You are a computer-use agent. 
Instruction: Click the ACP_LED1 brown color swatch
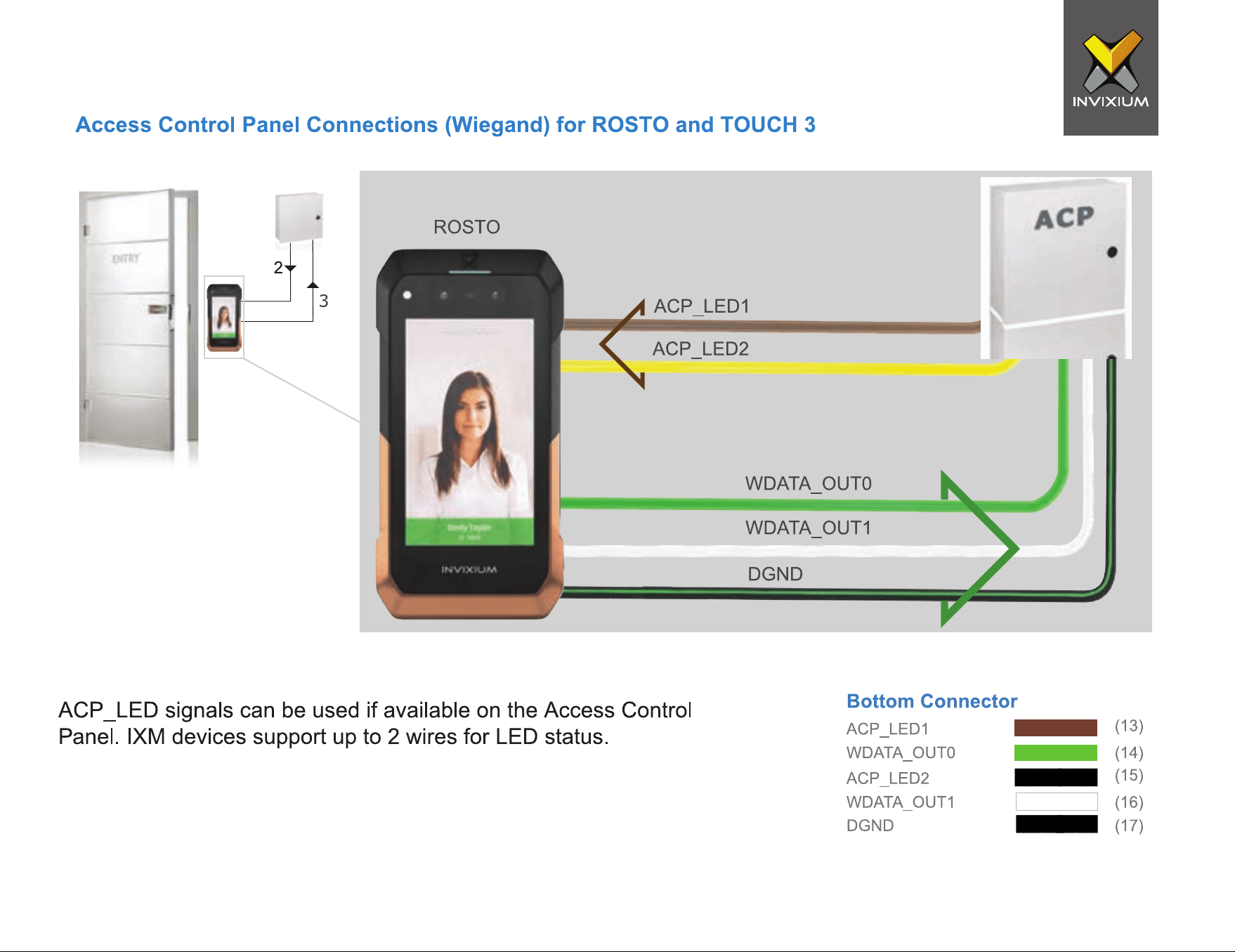pyautogui.click(x=1056, y=728)
